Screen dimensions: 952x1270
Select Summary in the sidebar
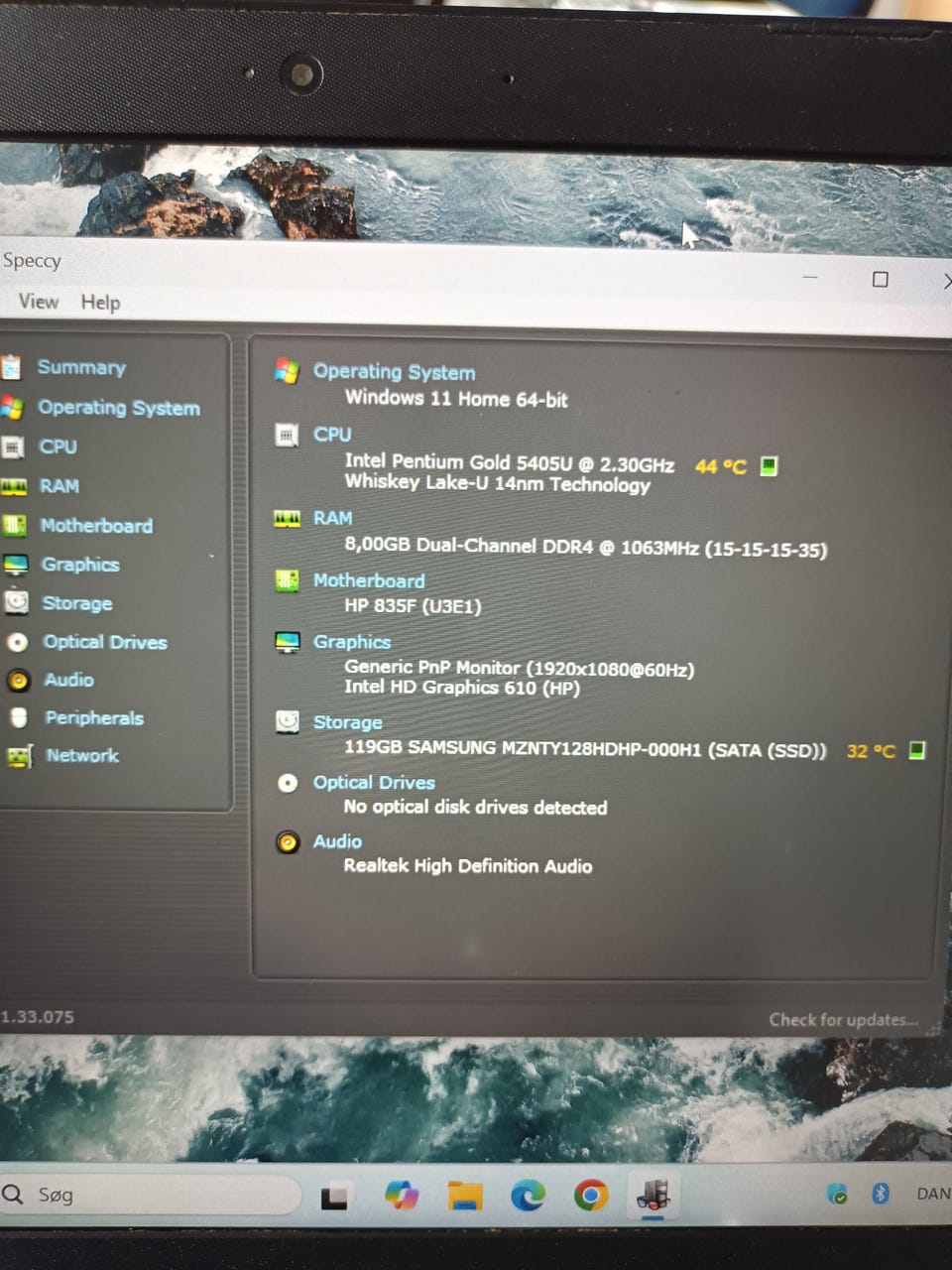click(x=81, y=367)
